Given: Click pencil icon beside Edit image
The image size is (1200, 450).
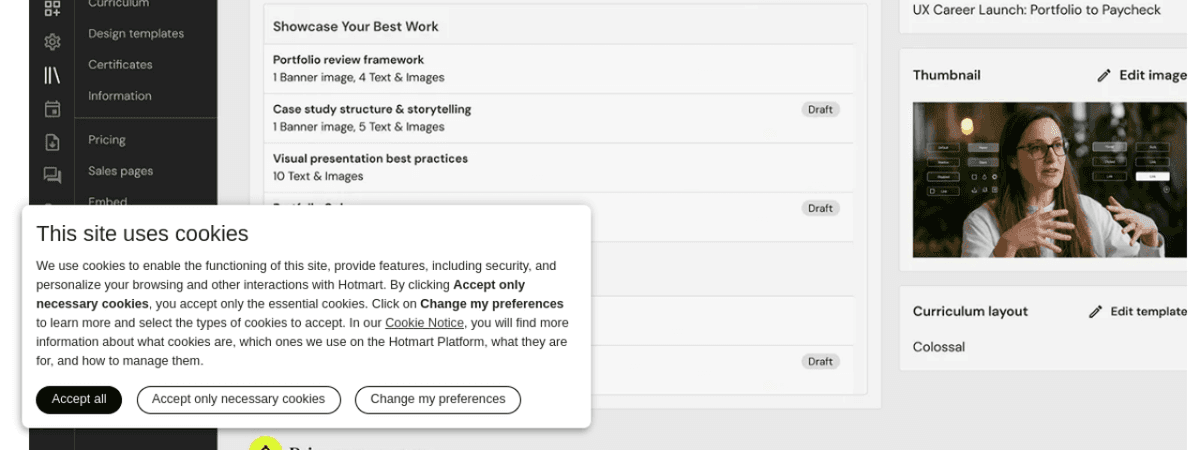Looking at the screenshot, I should [x=1104, y=75].
